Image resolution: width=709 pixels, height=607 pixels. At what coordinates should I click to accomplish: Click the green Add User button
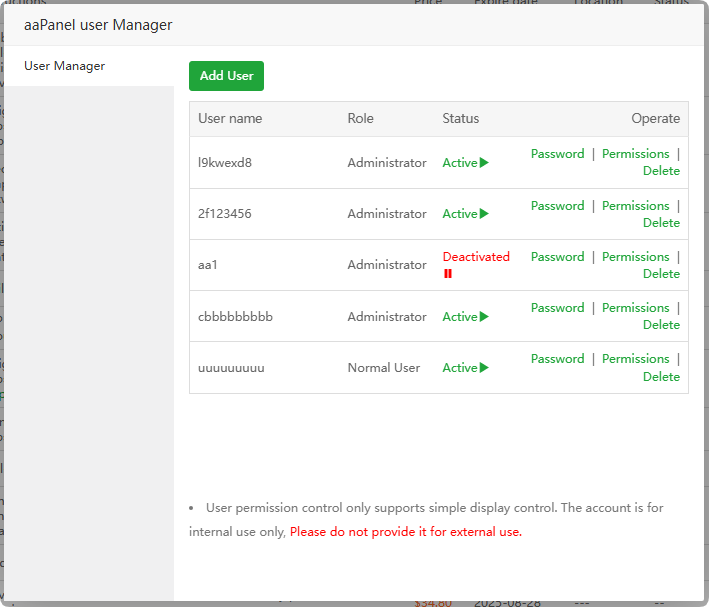[226, 76]
